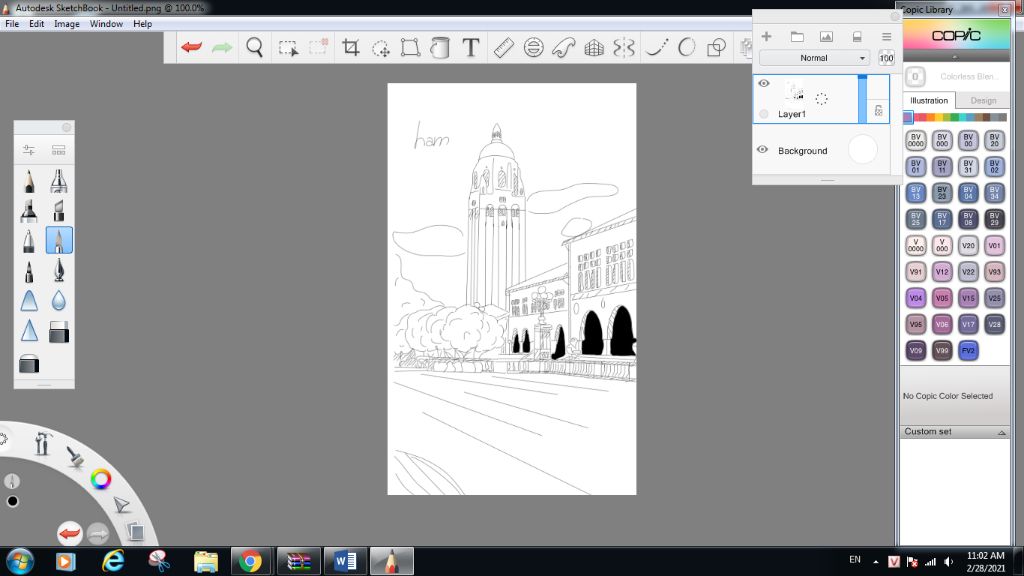Add a new layer with plus icon

[x=766, y=37]
